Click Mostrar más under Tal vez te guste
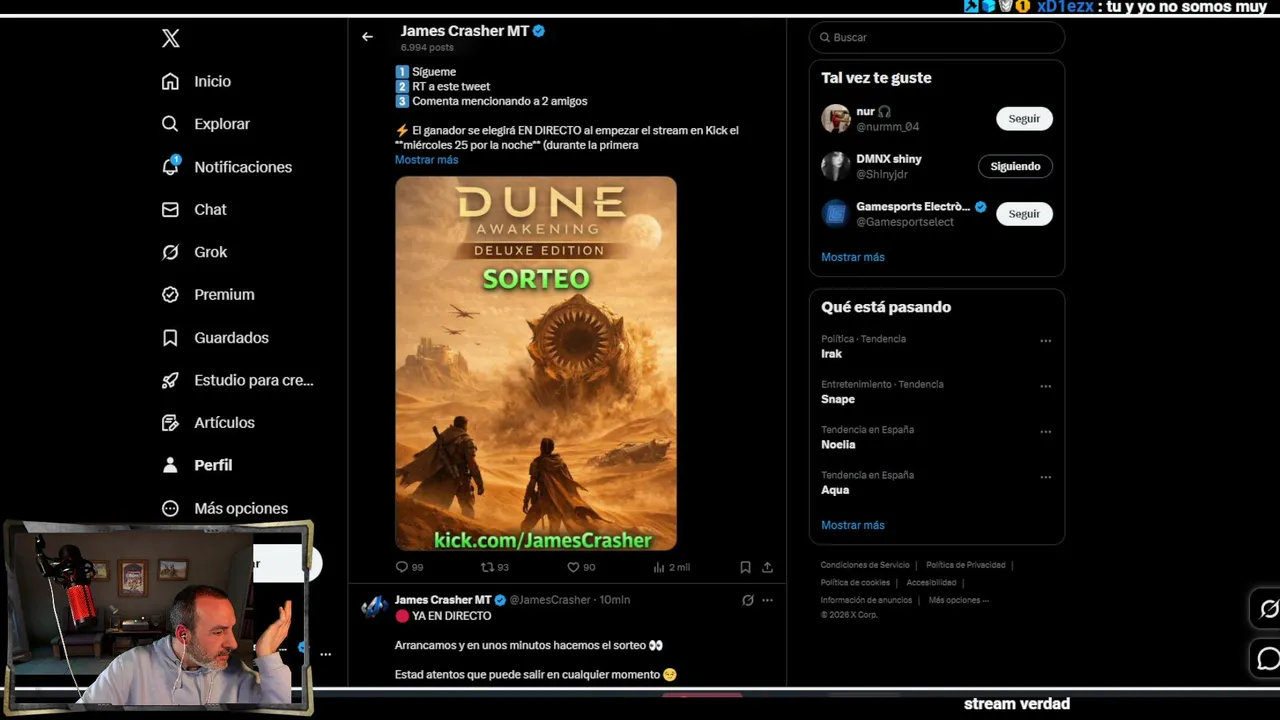This screenshot has width=1280, height=720. click(x=853, y=257)
